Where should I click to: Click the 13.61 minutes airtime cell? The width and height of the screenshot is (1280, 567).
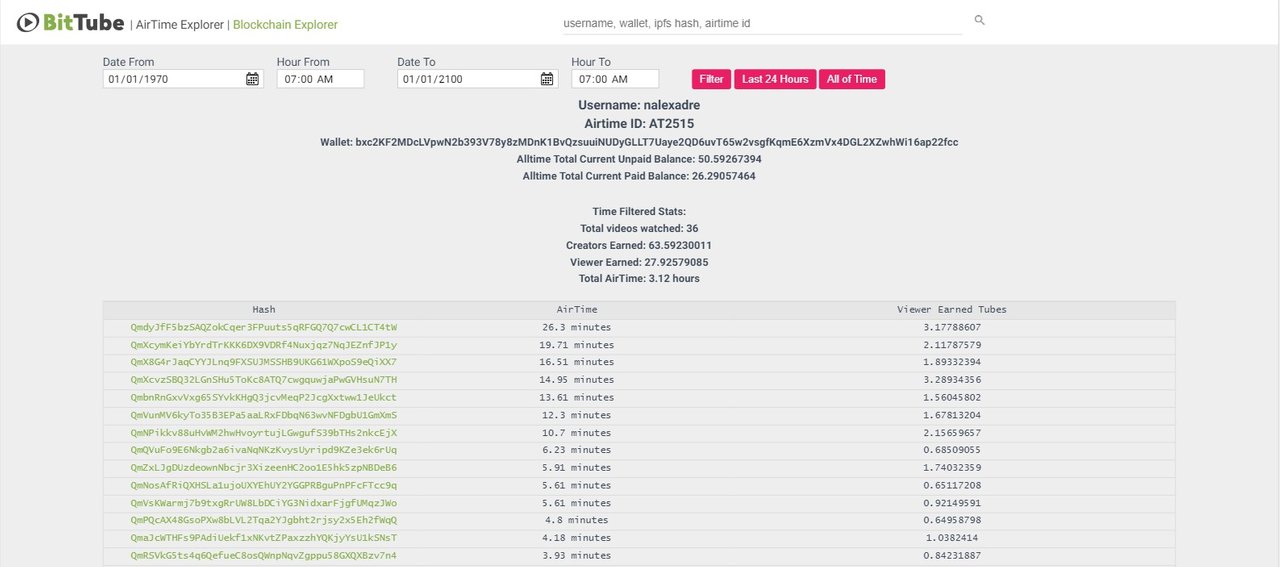click(577, 398)
